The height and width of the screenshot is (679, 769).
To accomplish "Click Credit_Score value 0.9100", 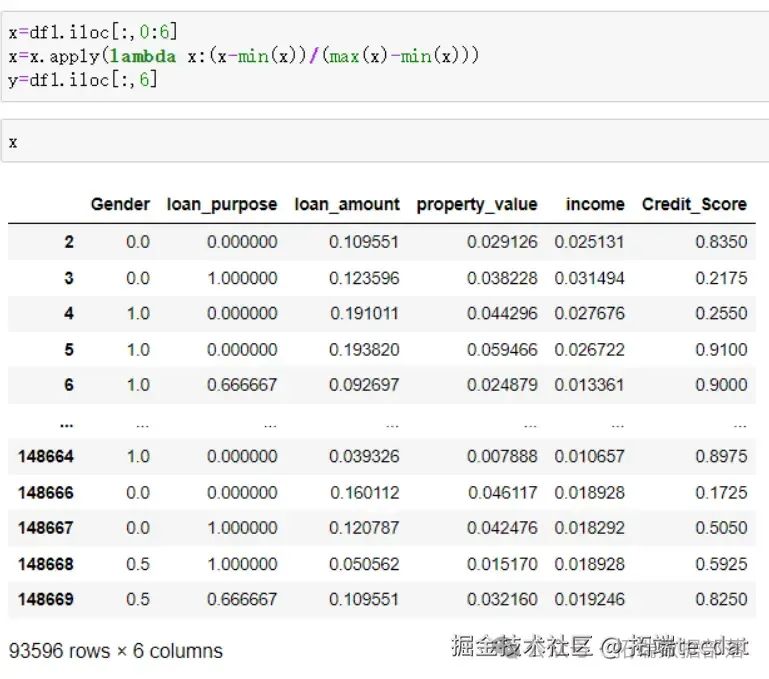I will (721, 350).
